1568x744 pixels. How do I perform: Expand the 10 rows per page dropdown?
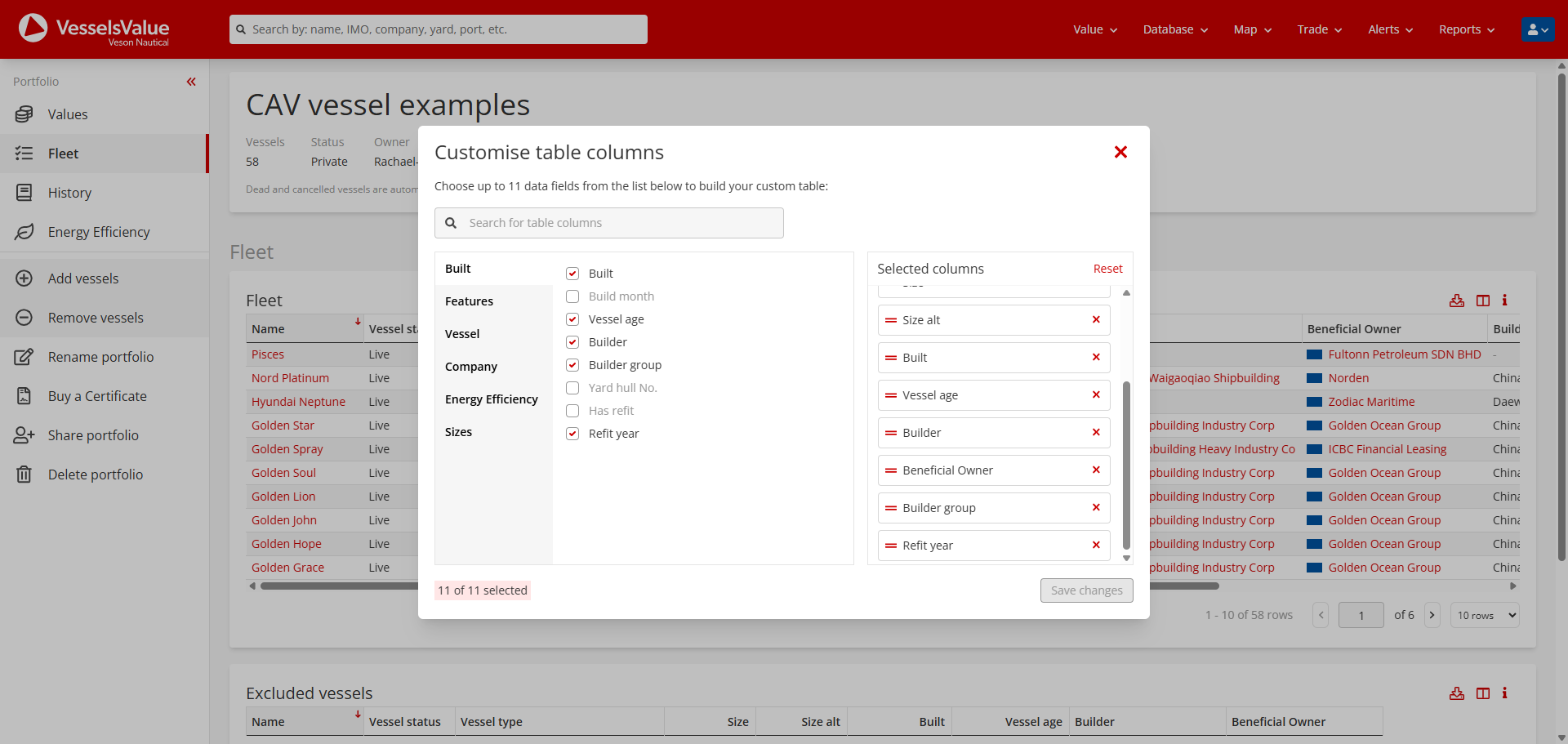(x=1486, y=615)
